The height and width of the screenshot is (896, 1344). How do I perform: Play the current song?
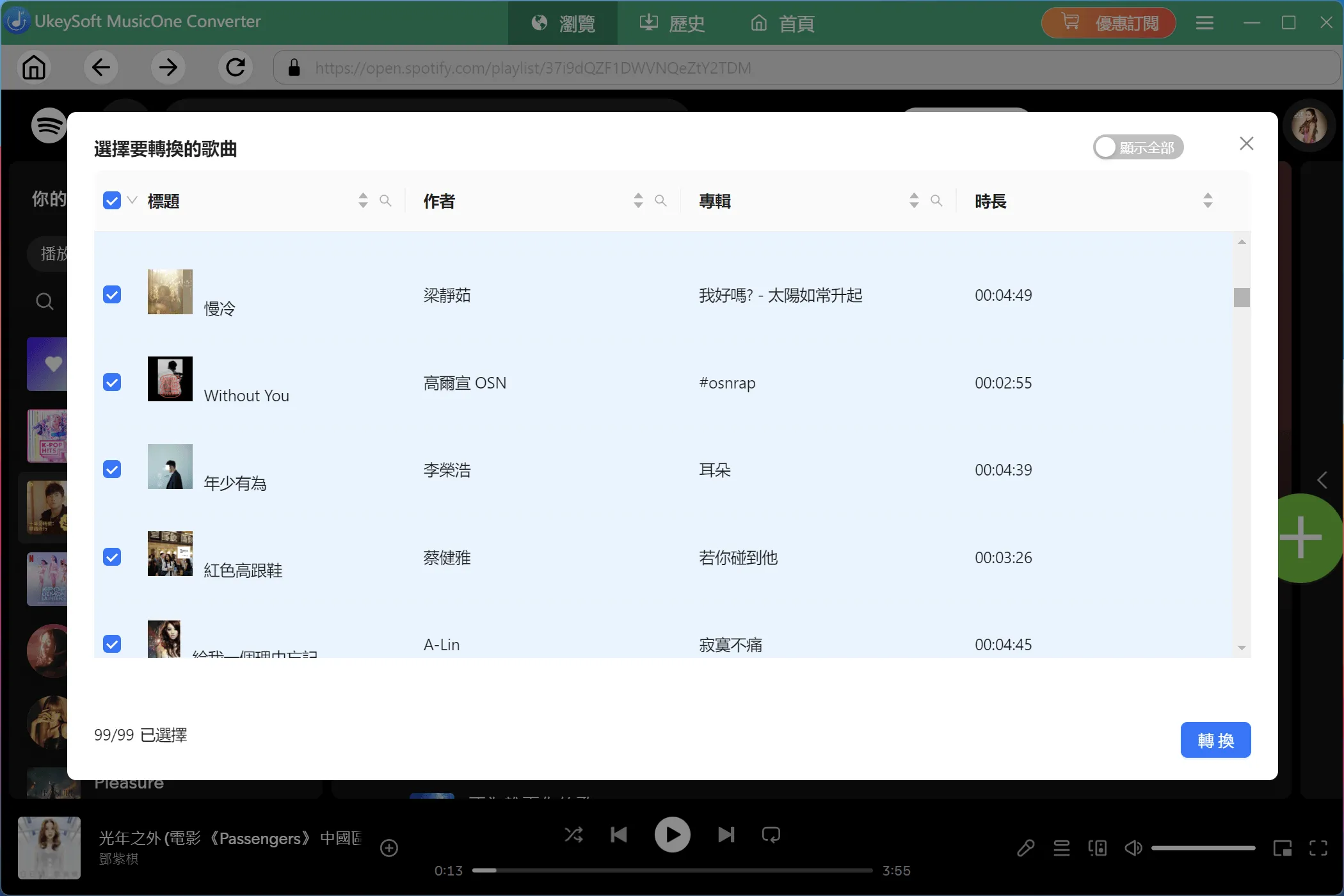point(672,835)
